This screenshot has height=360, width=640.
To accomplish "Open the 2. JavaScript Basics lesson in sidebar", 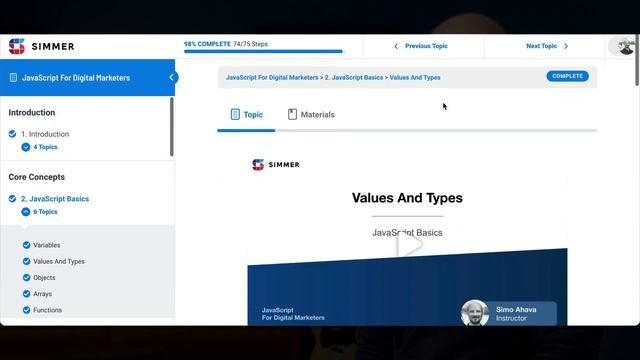I will pyautogui.click(x=55, y=199).
